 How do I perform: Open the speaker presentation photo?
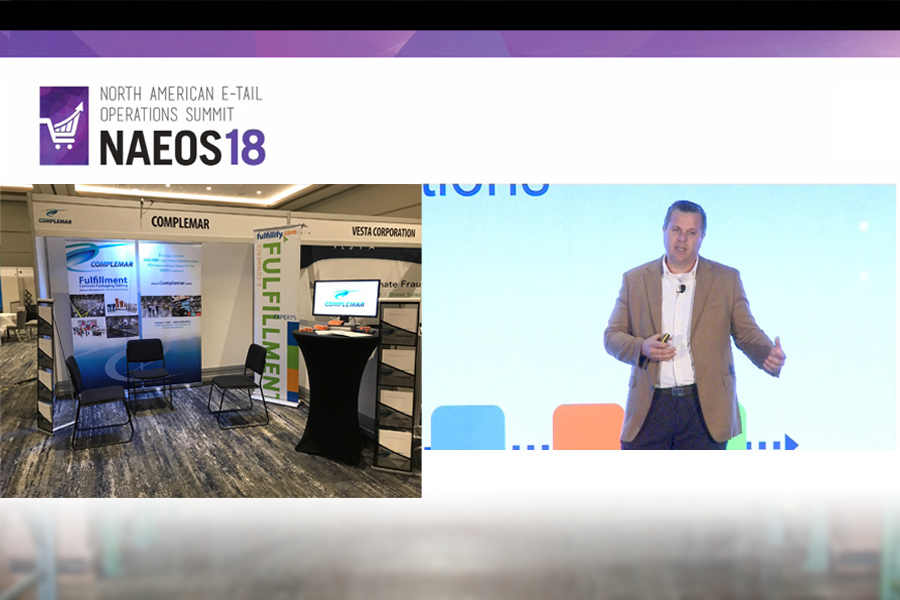(x=658, y=317)
